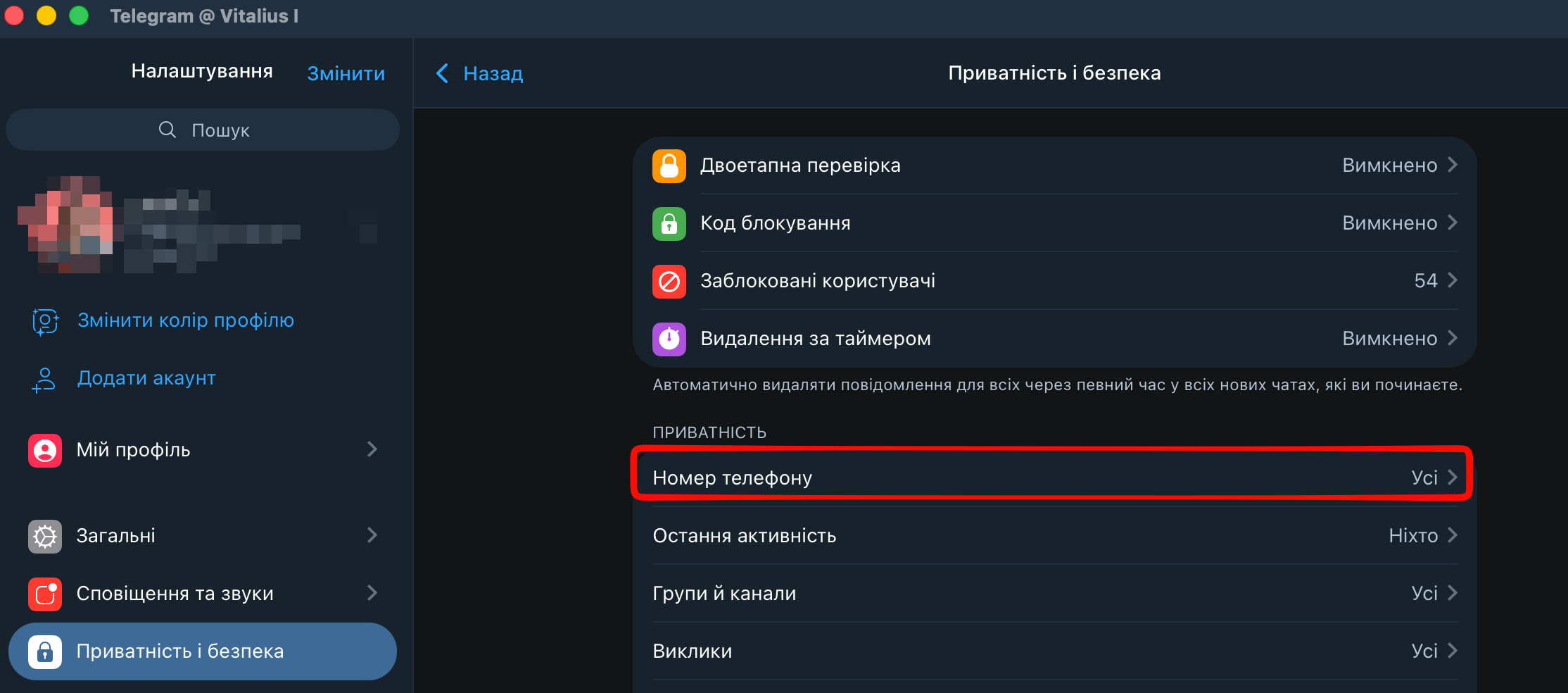Viewport: 1568px width, 693px height.
Task: Click the Змінити edit button
Action: [346, 73]
